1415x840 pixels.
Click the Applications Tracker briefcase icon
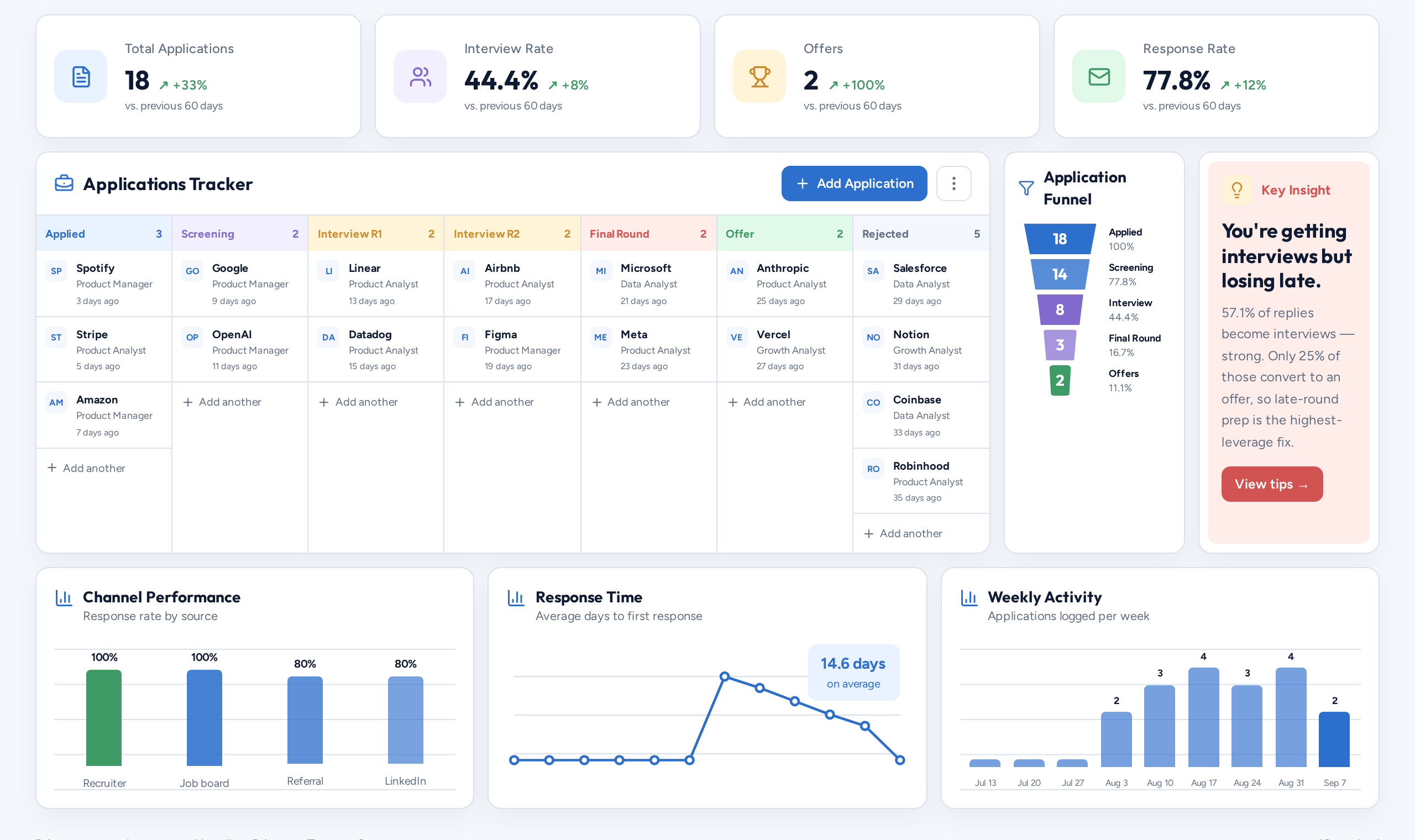click(x=64, y=183)
